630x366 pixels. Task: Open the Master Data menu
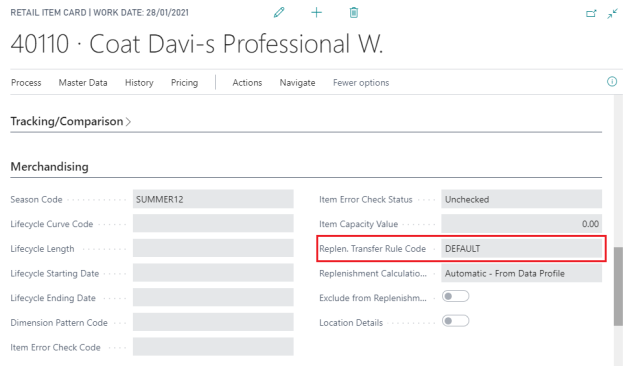83,82
